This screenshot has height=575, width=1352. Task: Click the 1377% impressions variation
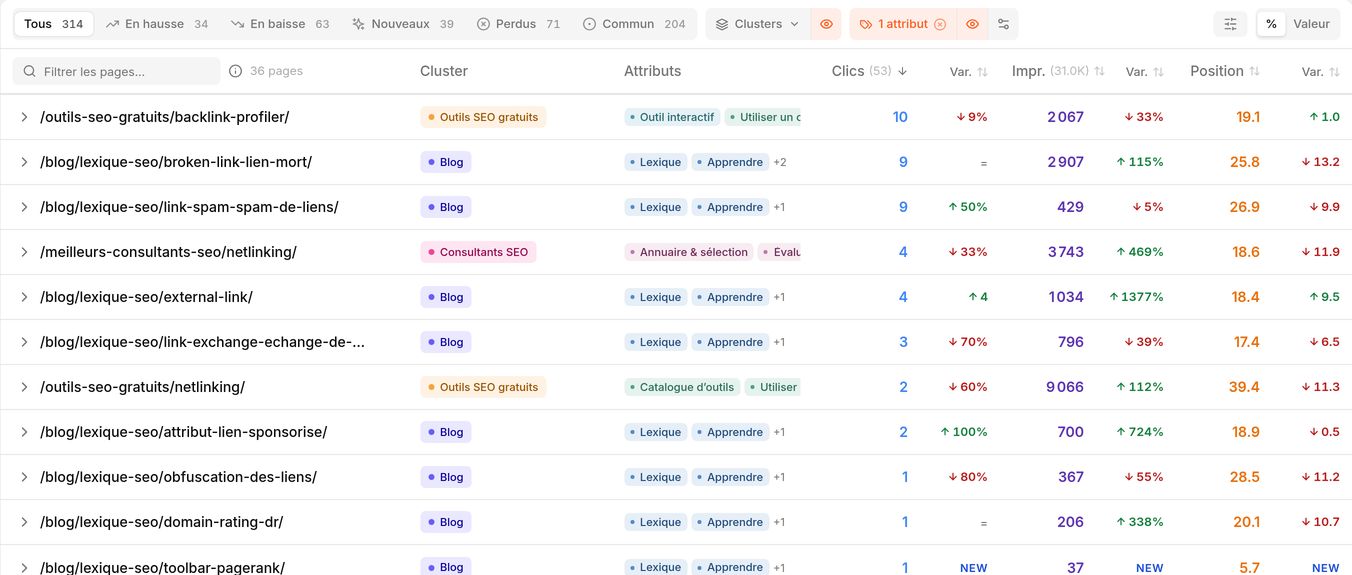[x=1136, y=297]
